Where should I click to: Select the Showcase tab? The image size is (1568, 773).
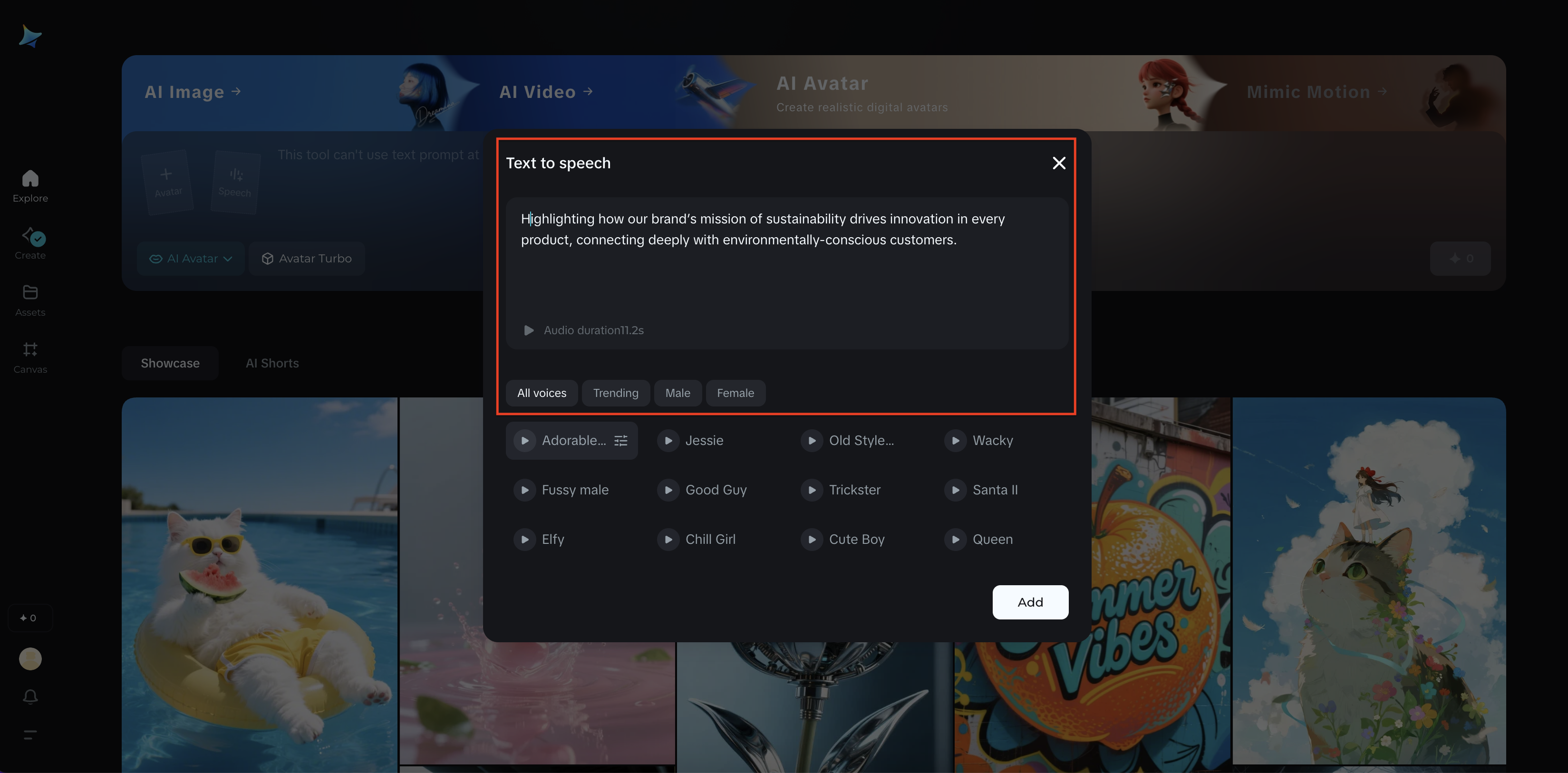coord(170,363)
